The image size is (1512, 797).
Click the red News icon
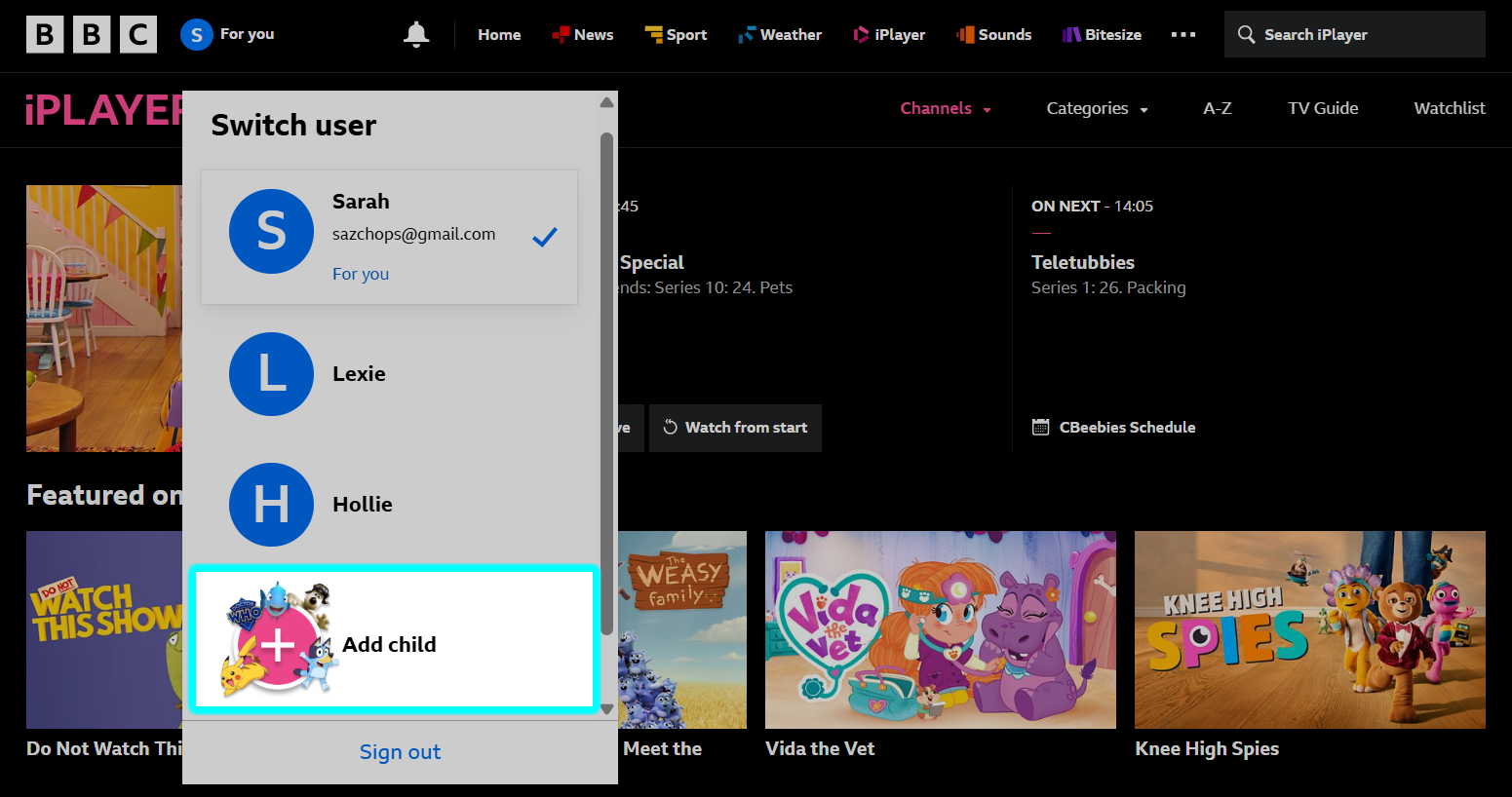coord(561,35)
